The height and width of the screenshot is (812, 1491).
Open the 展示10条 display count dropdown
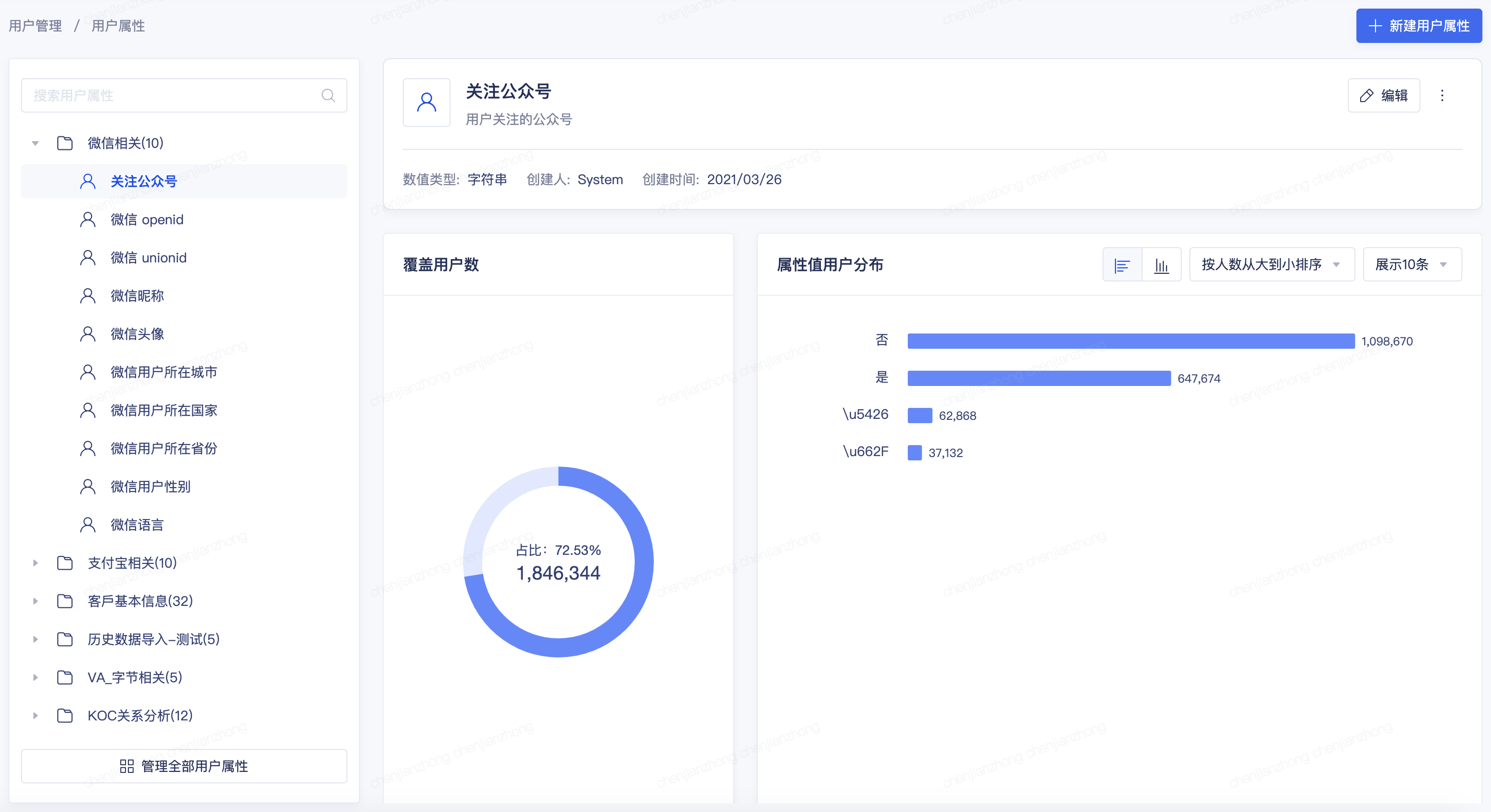tap(1412, 264)
